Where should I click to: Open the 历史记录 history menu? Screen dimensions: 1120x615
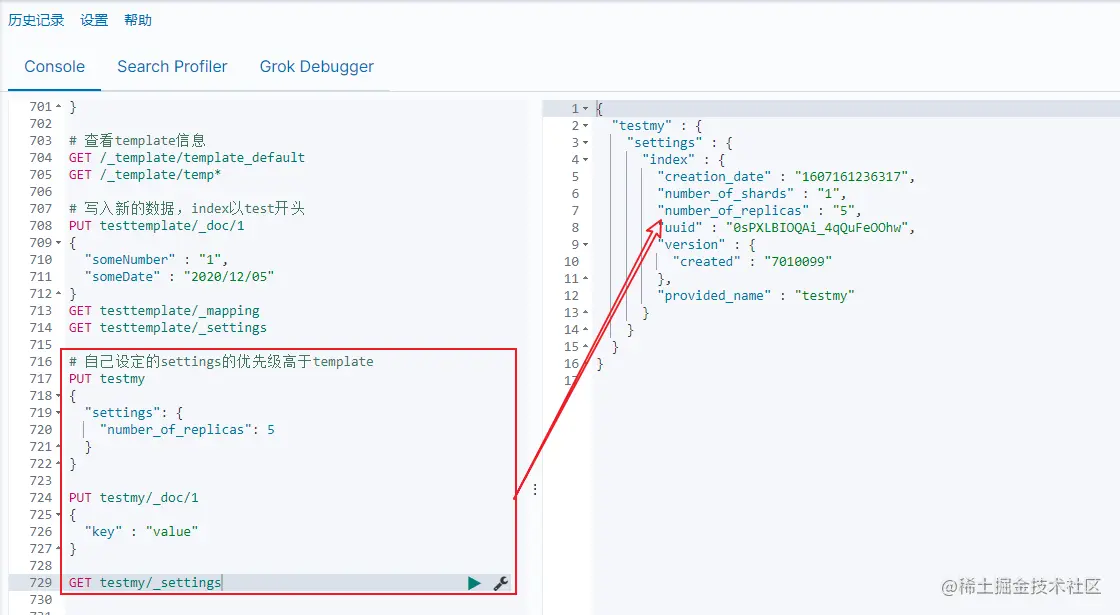[36, 20]
